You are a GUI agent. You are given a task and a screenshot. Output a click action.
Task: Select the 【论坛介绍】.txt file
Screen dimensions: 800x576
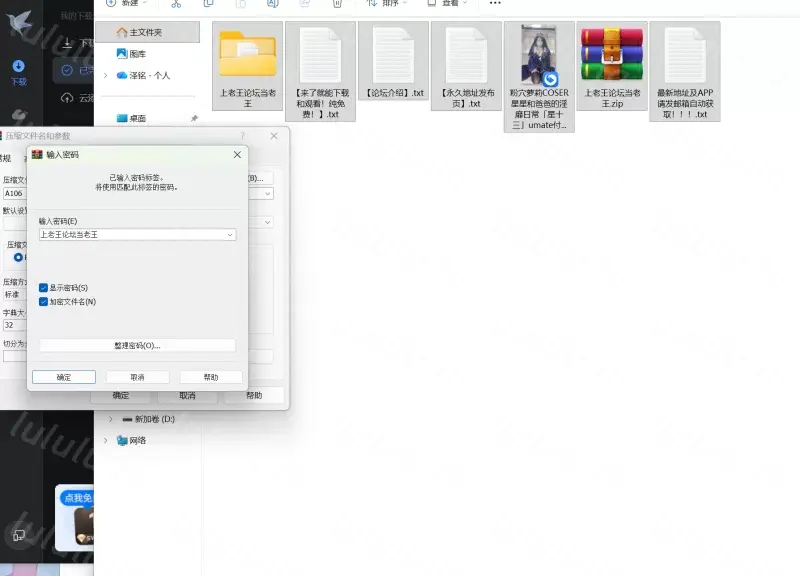click(393, 61)
